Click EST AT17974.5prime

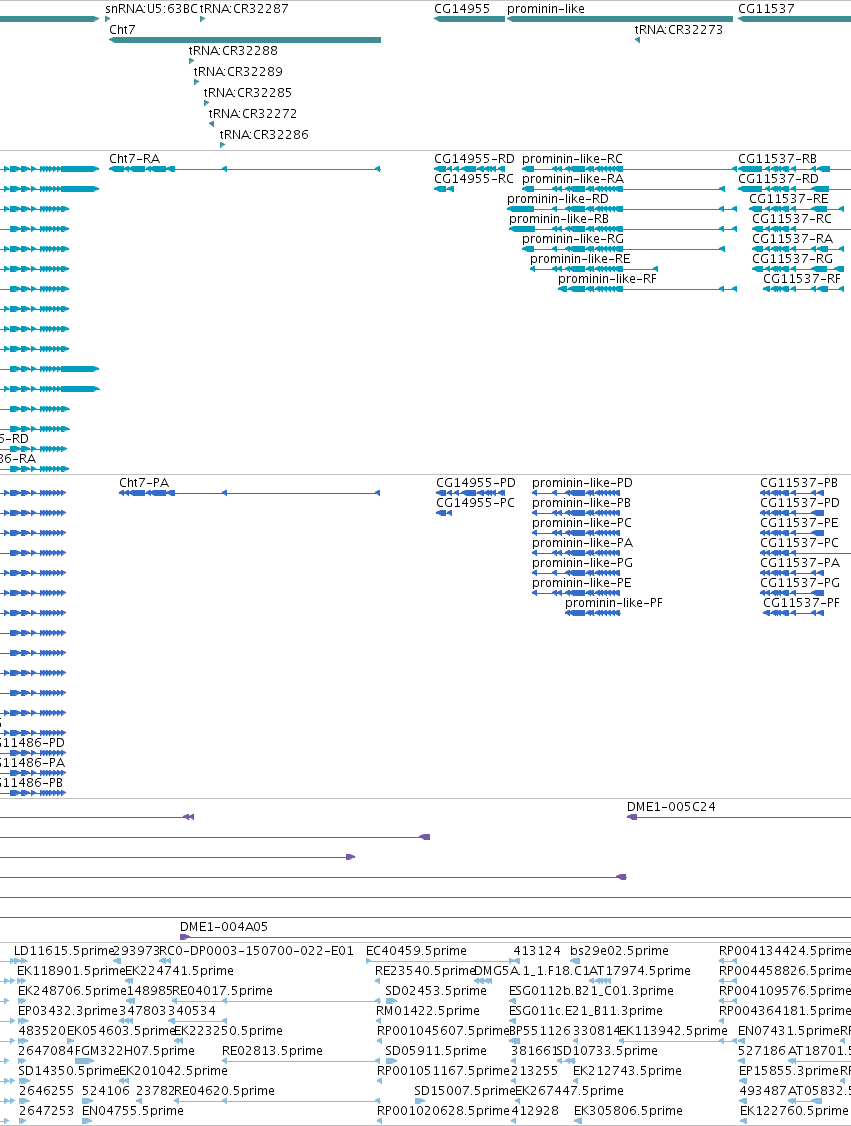640,971
